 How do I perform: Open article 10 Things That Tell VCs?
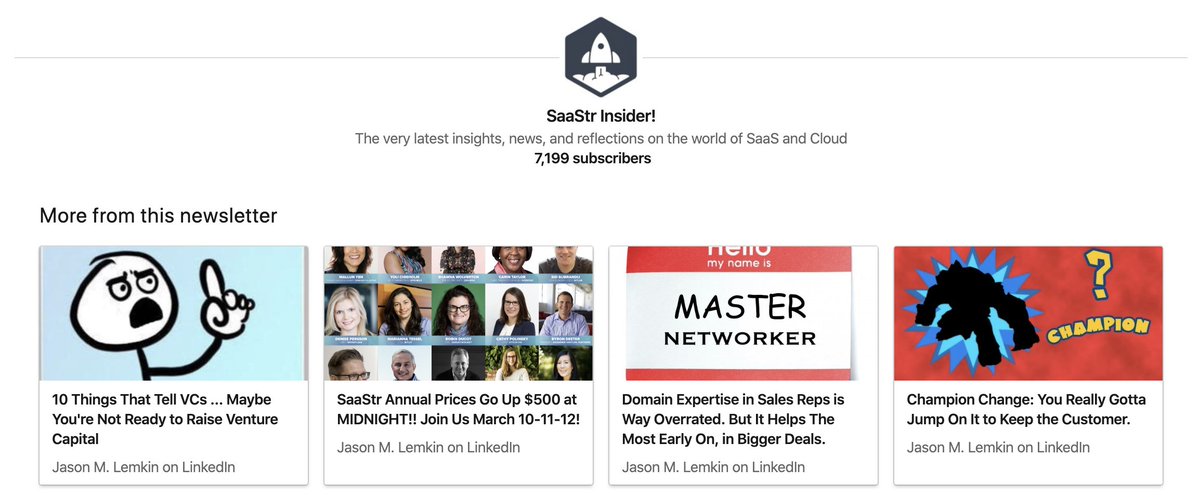(x=165, y=419)
